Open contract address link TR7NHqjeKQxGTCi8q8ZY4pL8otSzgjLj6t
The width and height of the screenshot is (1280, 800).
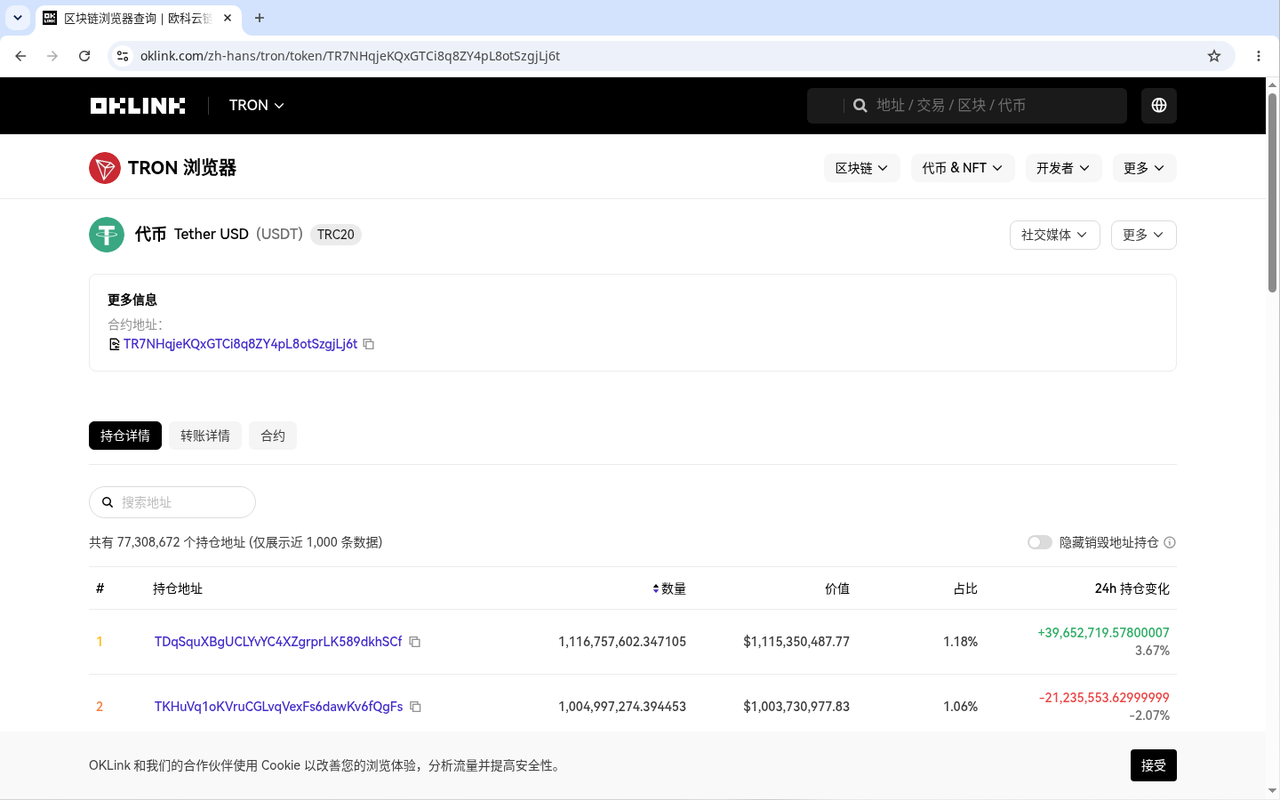[x=240, y=344]
